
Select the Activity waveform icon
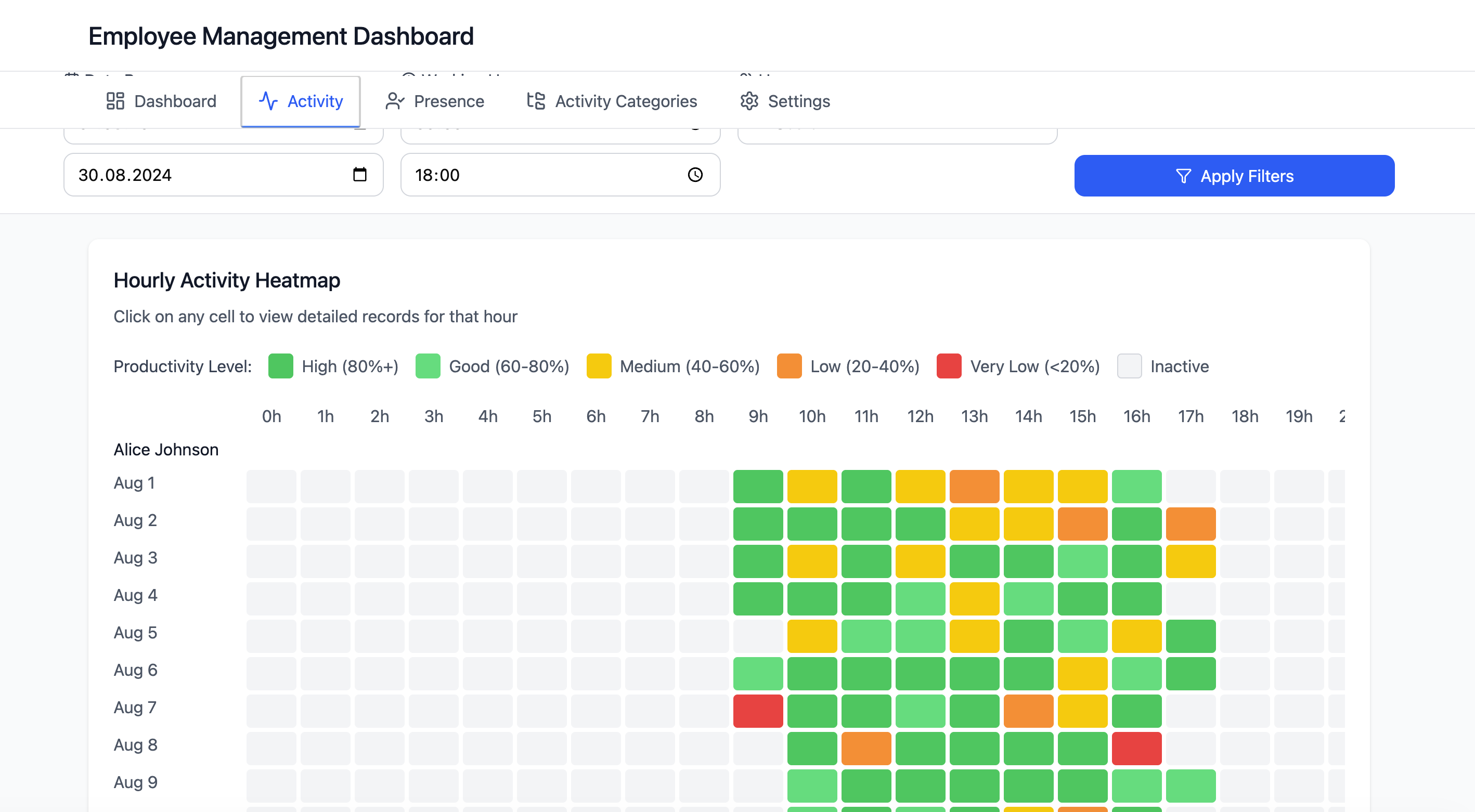[268, 101]
